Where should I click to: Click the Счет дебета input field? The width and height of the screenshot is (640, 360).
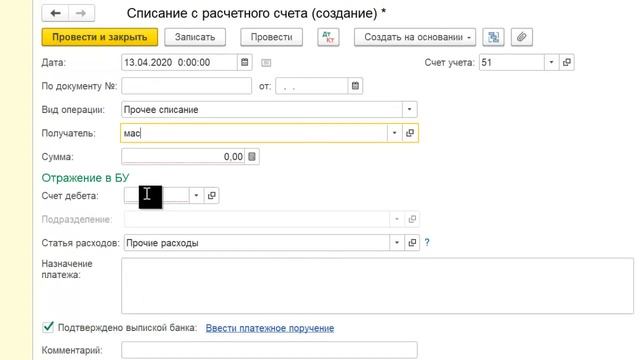[157, 196]
